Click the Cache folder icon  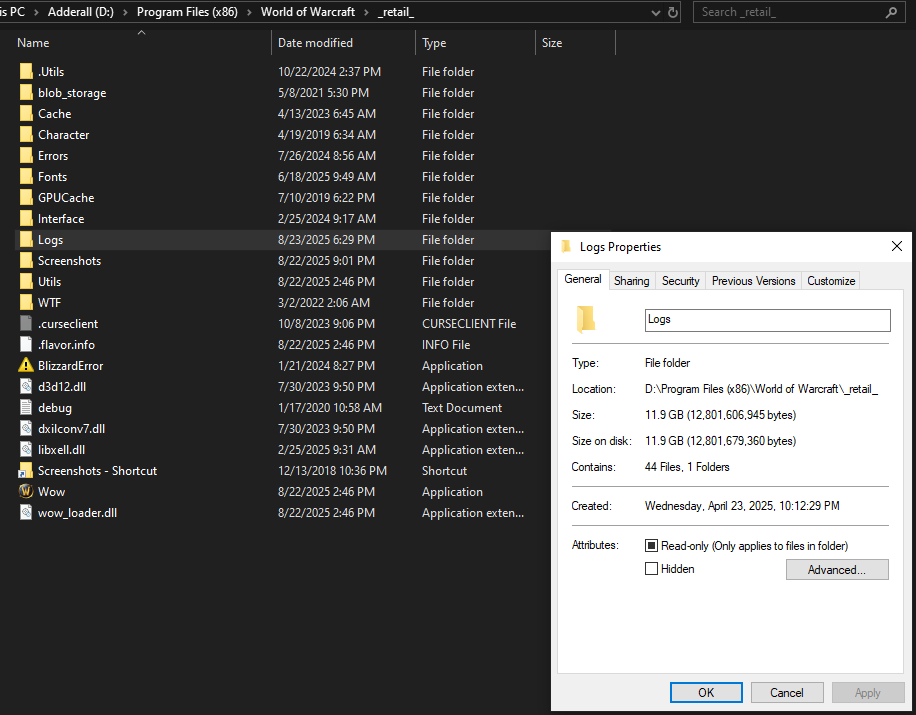[26, 113]
